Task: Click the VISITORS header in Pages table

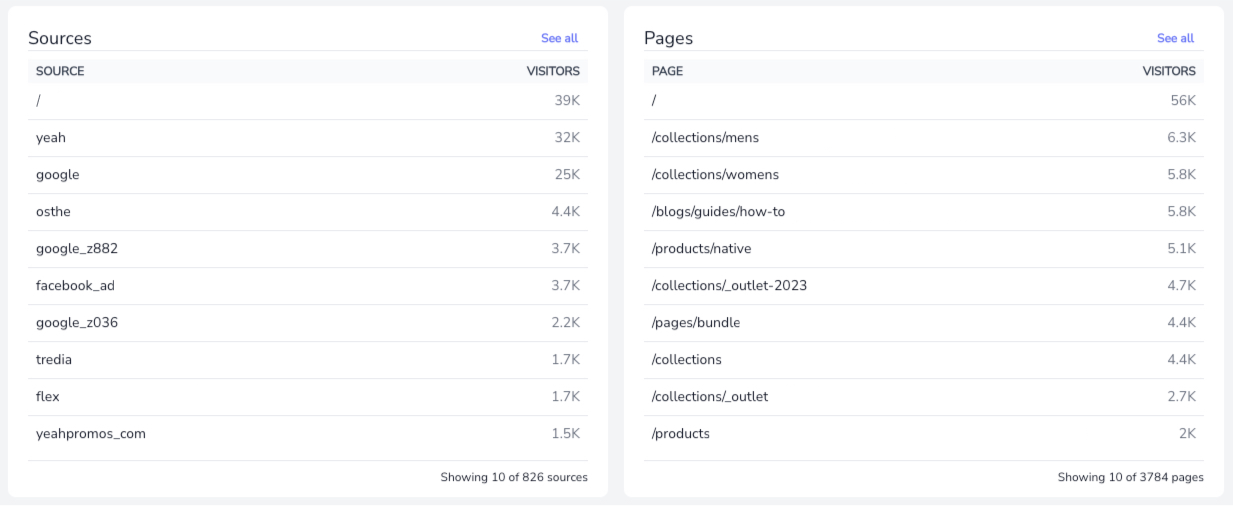Action: tap(1169, 71)
